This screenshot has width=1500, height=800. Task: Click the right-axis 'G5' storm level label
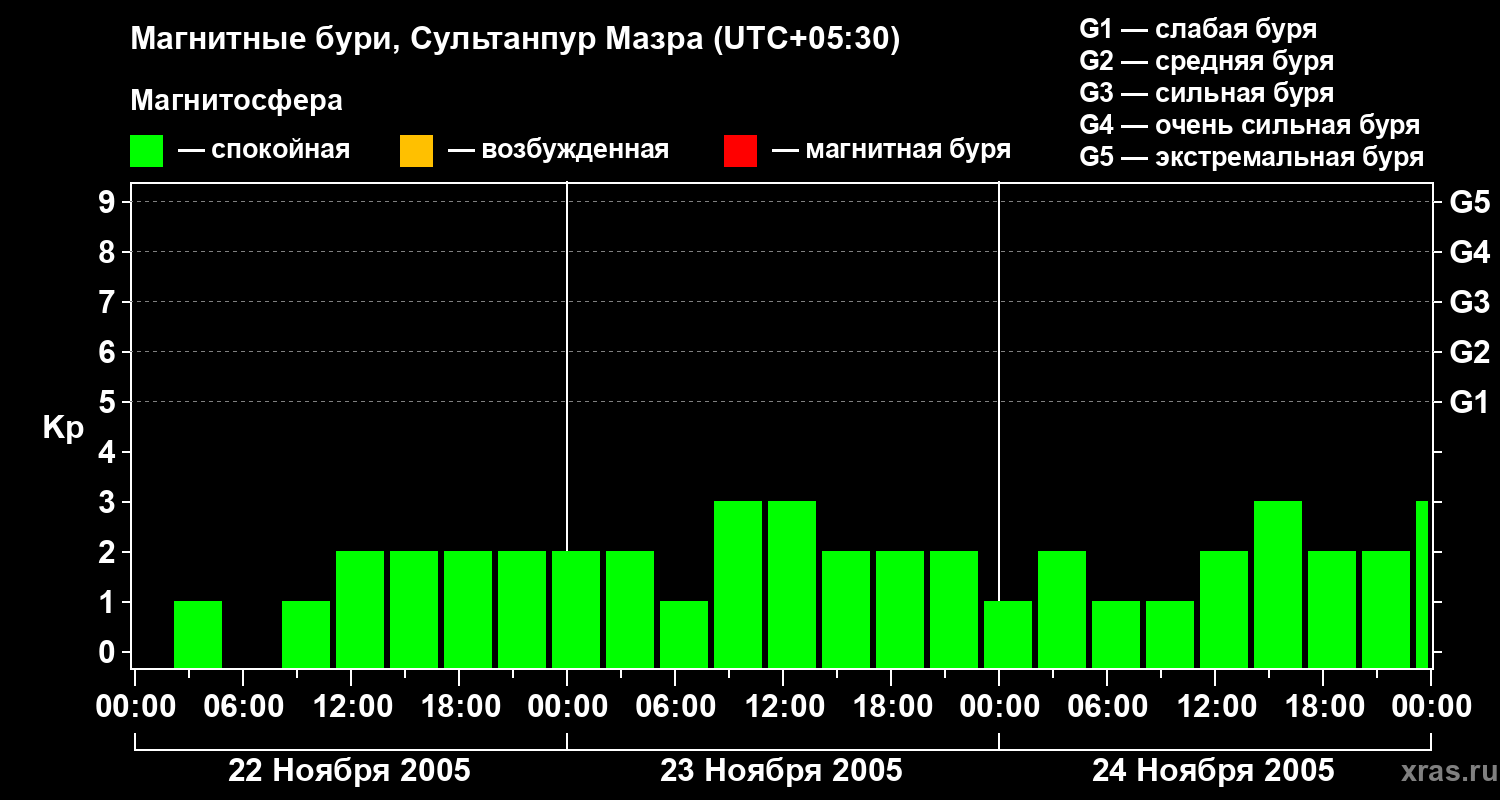point(1470,202)
